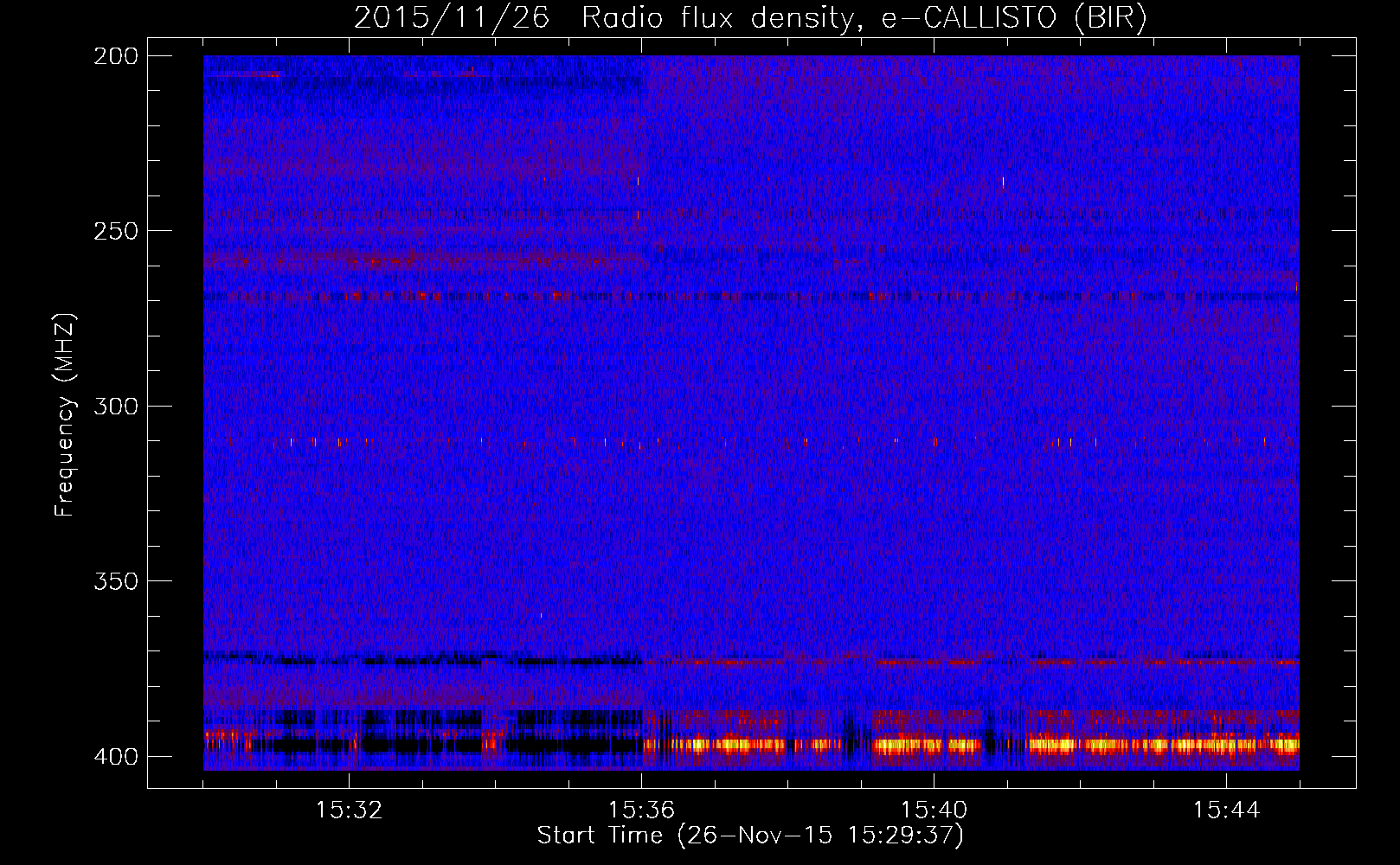This screenshot has width=1400, height=865.
Task: Click the 200 frequency tick label
Action: pos(116,56)
